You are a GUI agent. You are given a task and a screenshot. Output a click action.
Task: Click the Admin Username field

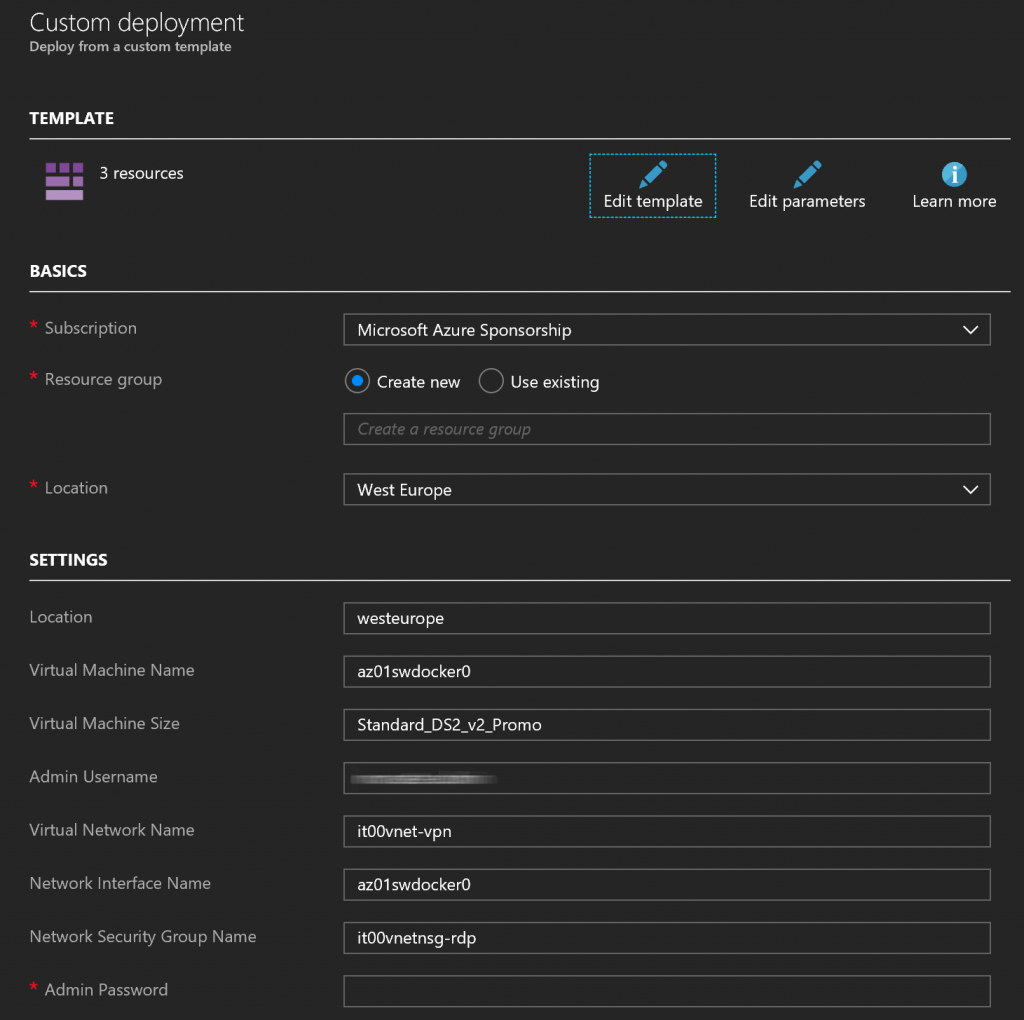[x=667, y=778]
